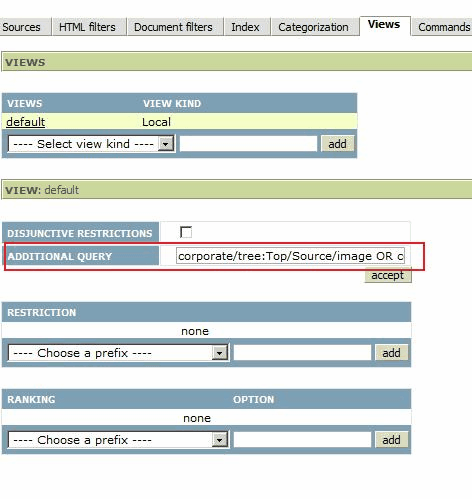Expand the Select view kind dropdown
Image resolution: width=472 pixels, height=499 pixels.
(x=91, y=144)
